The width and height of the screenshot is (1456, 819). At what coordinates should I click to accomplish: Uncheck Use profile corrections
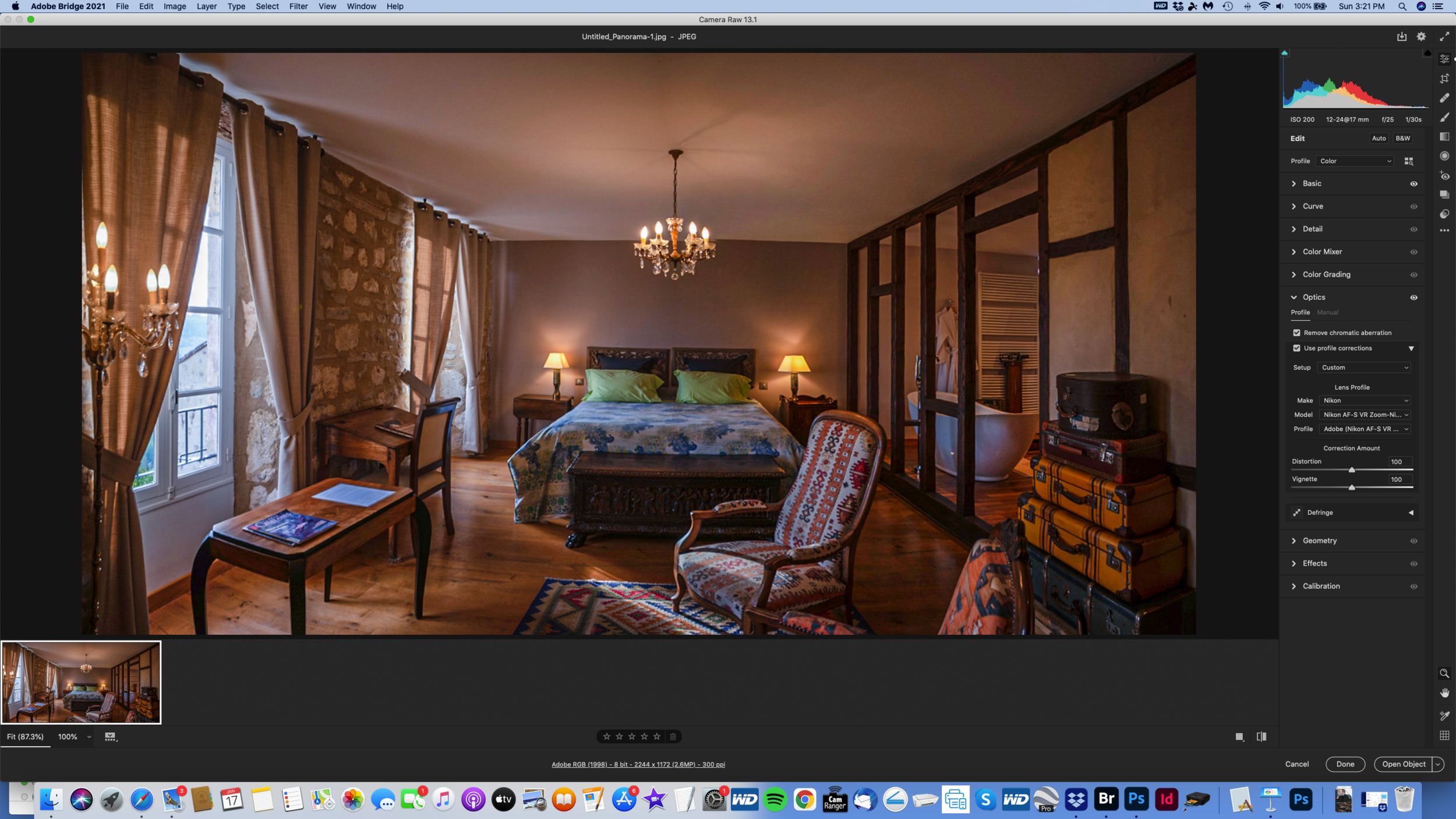tap(1296, 348)
